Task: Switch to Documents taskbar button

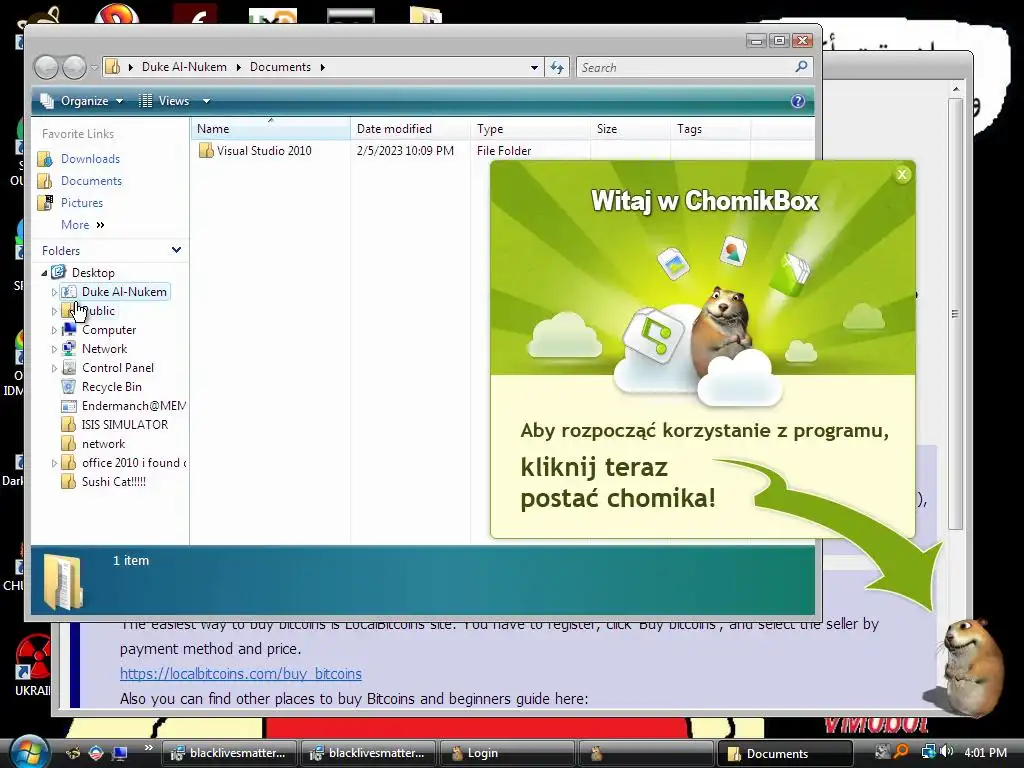Action: (x=785, y=753)
